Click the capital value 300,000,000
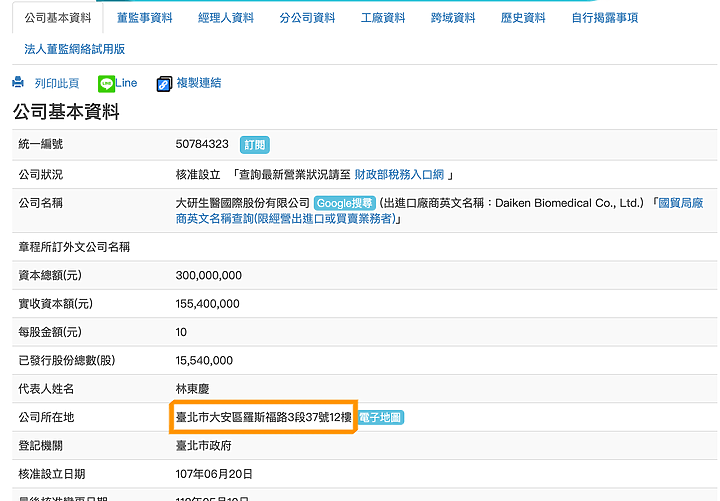Image resolution: width=720 pixels, height=501 pixels. coord(208,276)
